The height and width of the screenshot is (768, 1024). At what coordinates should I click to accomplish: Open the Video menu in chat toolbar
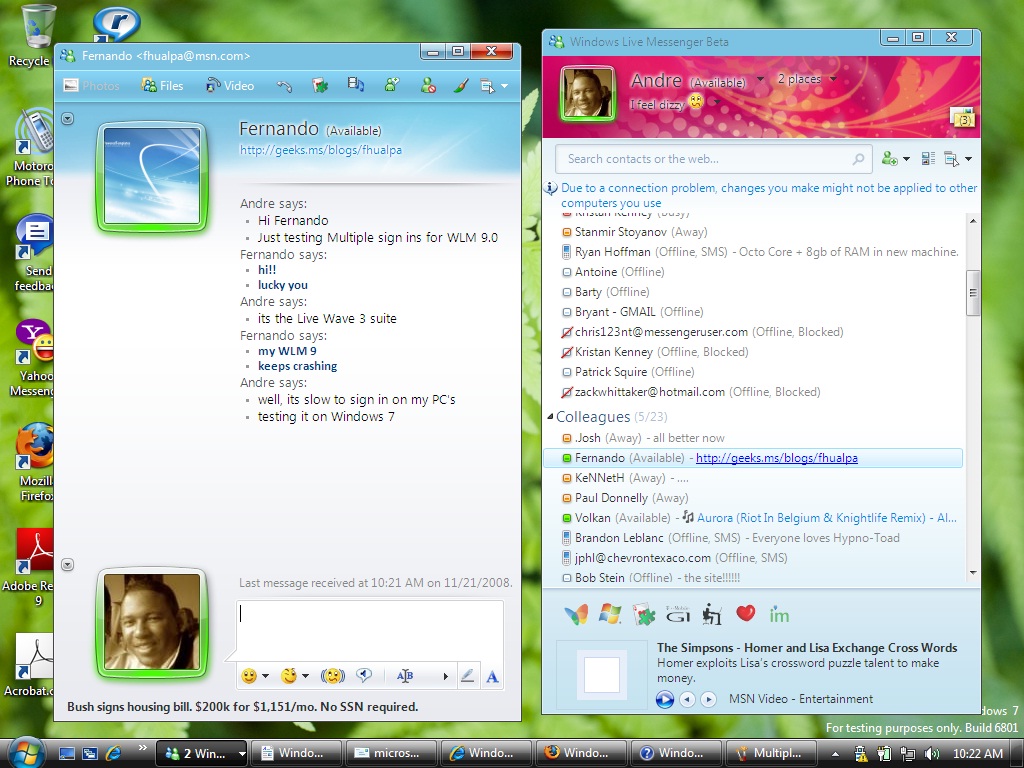pos(230,86)
